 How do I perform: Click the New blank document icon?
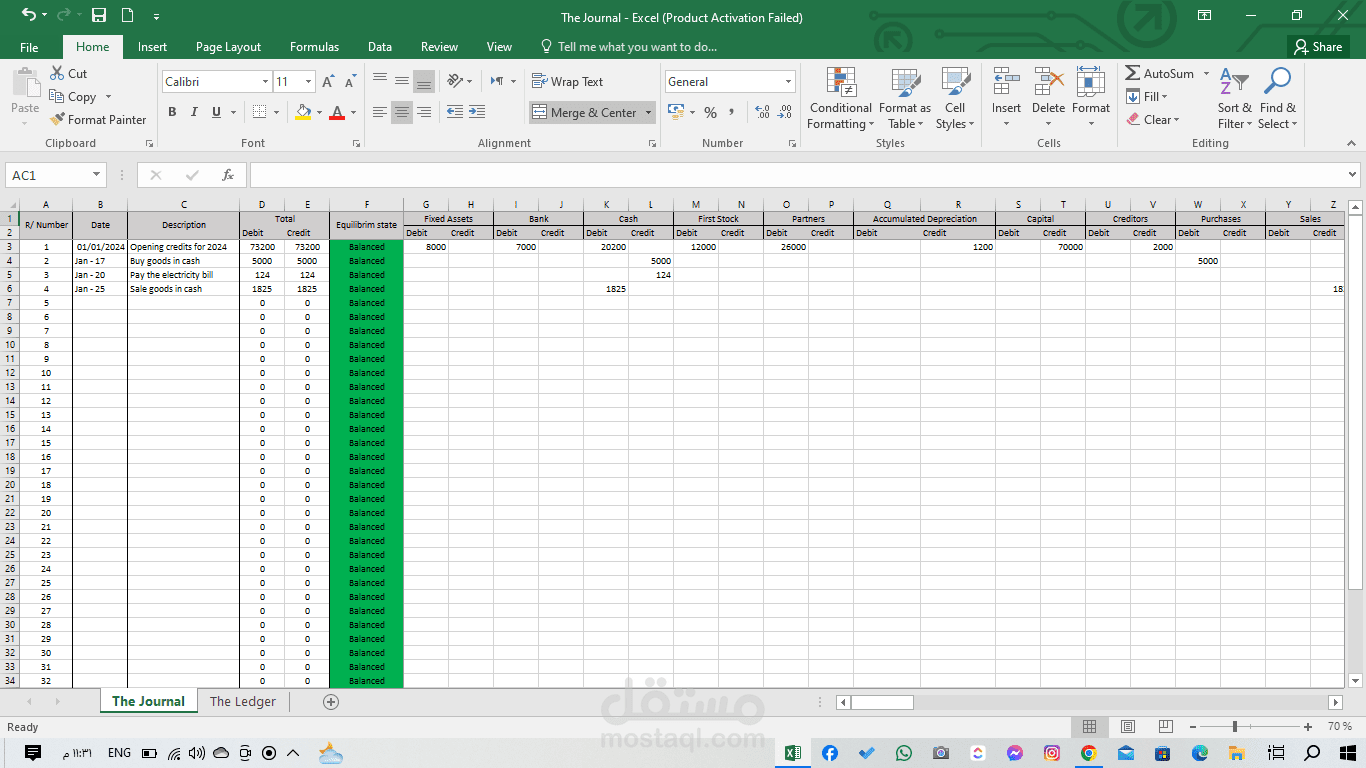[127, 15]
